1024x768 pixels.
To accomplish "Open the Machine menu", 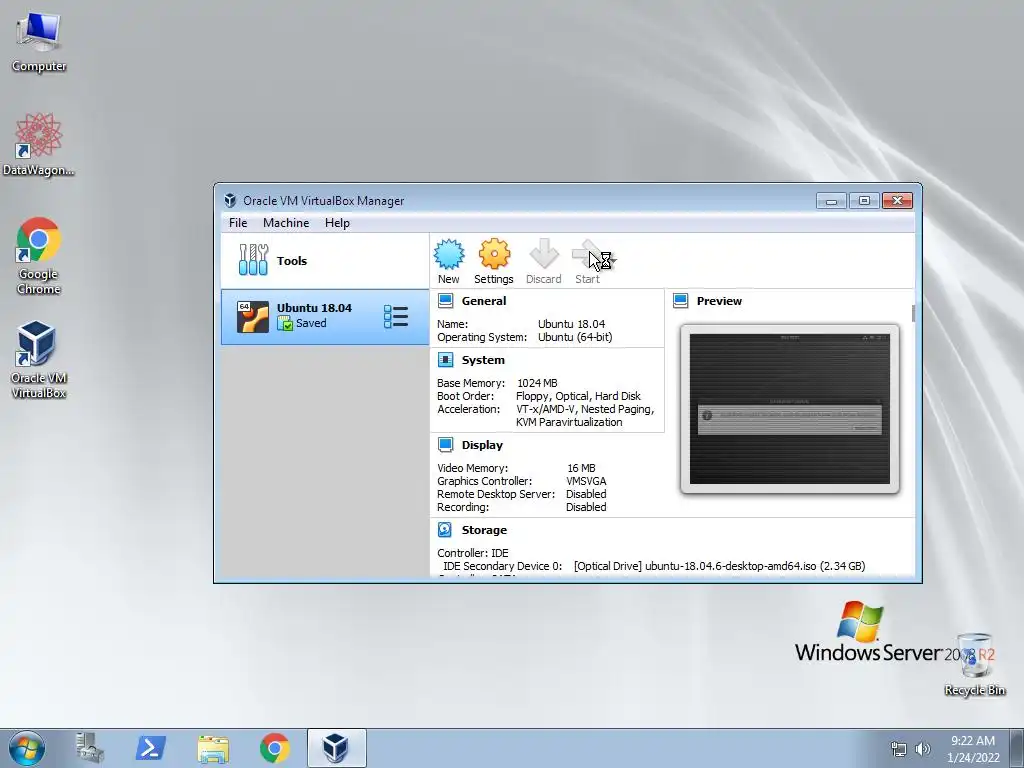I will pyautogui.click(x=286, y=223).
